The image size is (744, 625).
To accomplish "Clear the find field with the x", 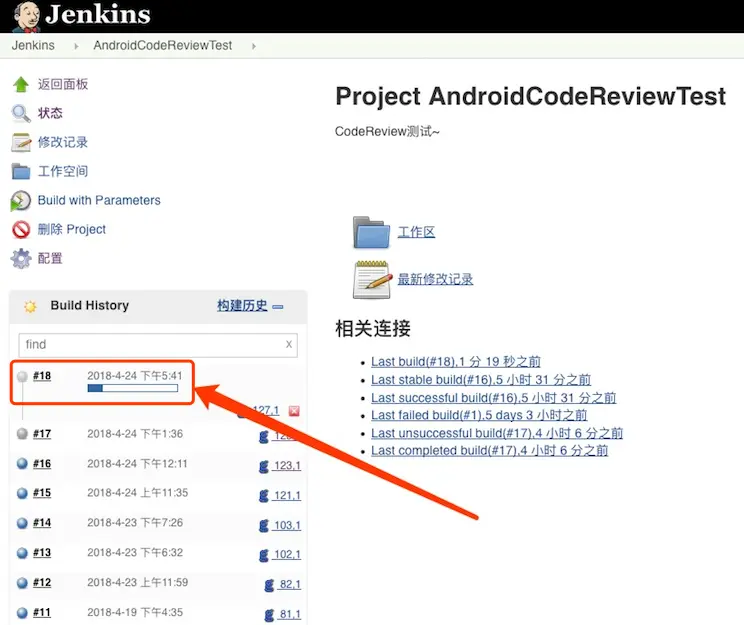I will coord(289,345).
